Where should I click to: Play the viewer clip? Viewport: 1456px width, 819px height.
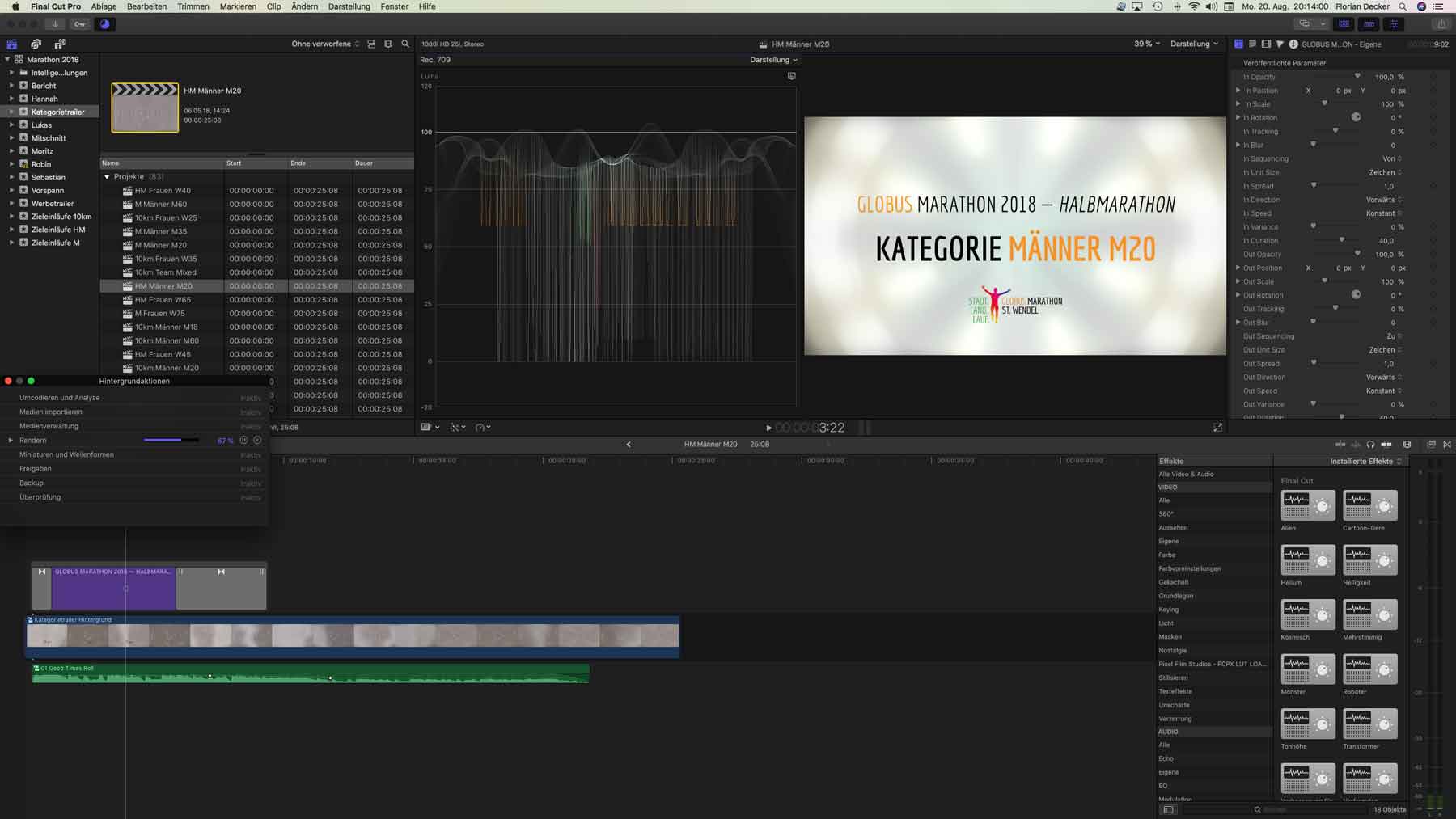tap(768, 428)
